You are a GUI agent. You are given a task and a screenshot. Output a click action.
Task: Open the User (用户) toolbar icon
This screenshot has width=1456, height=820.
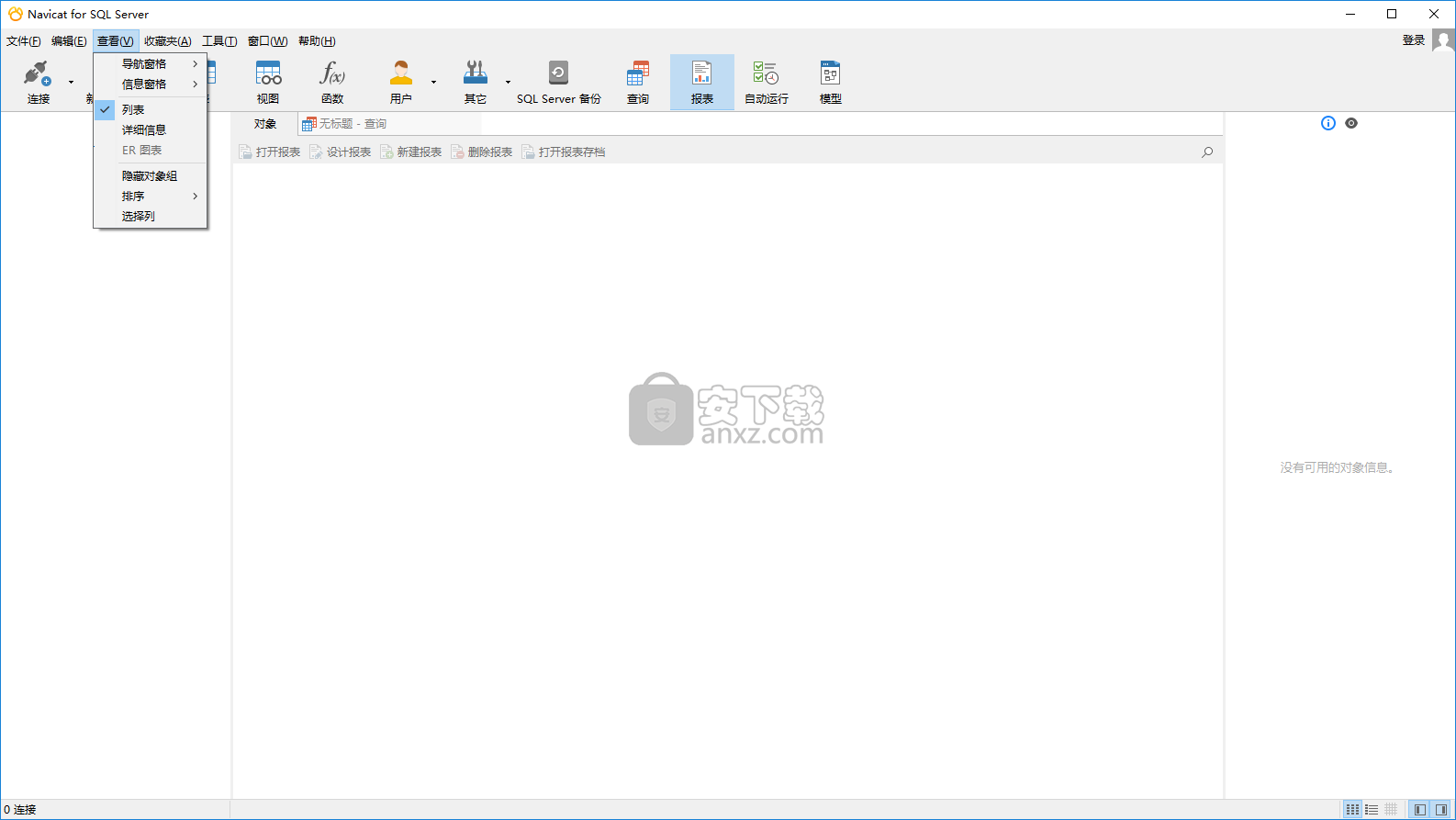click(x=401, y=82)
